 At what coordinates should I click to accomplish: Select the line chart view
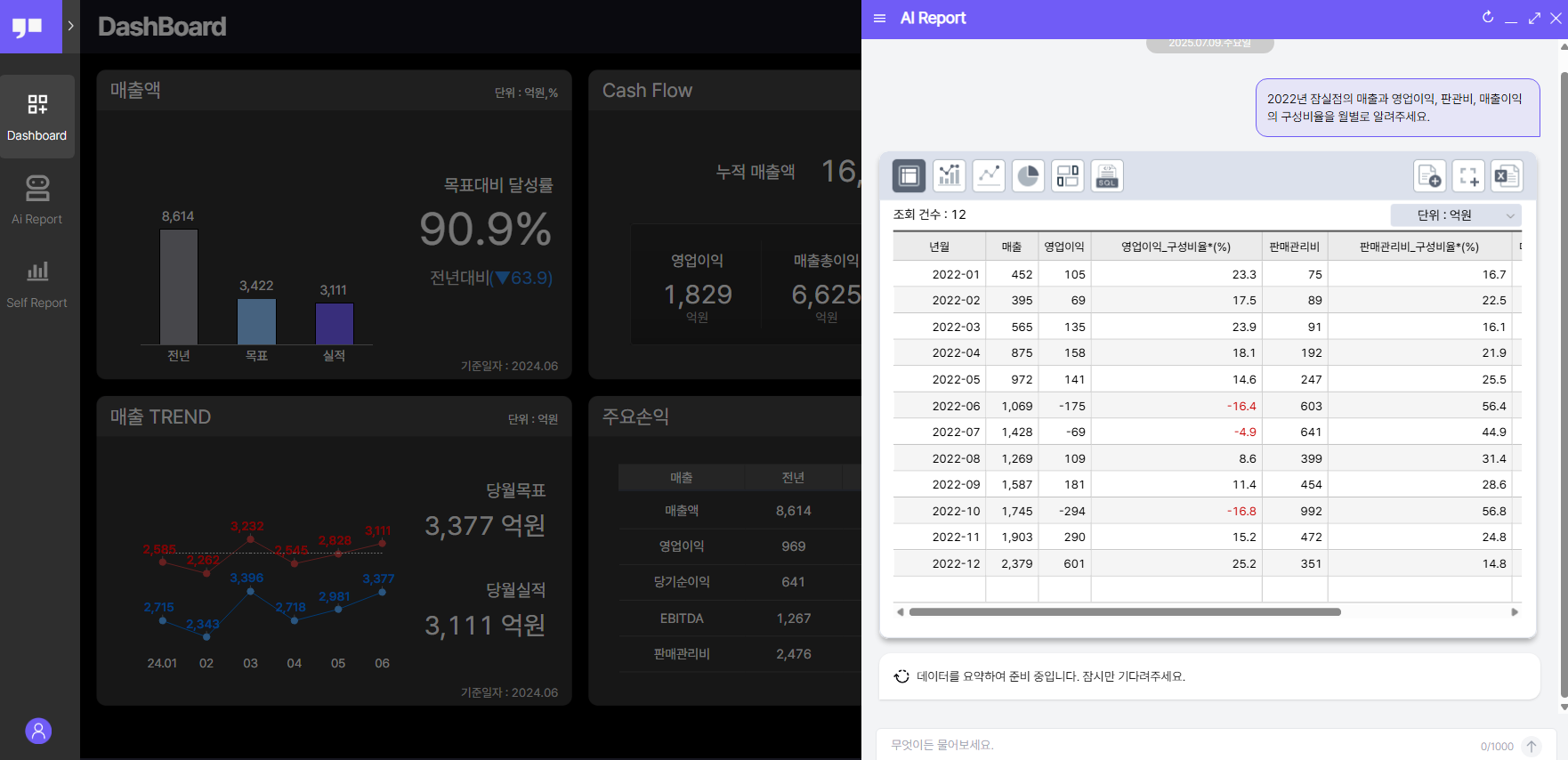[x=989, y=176]
